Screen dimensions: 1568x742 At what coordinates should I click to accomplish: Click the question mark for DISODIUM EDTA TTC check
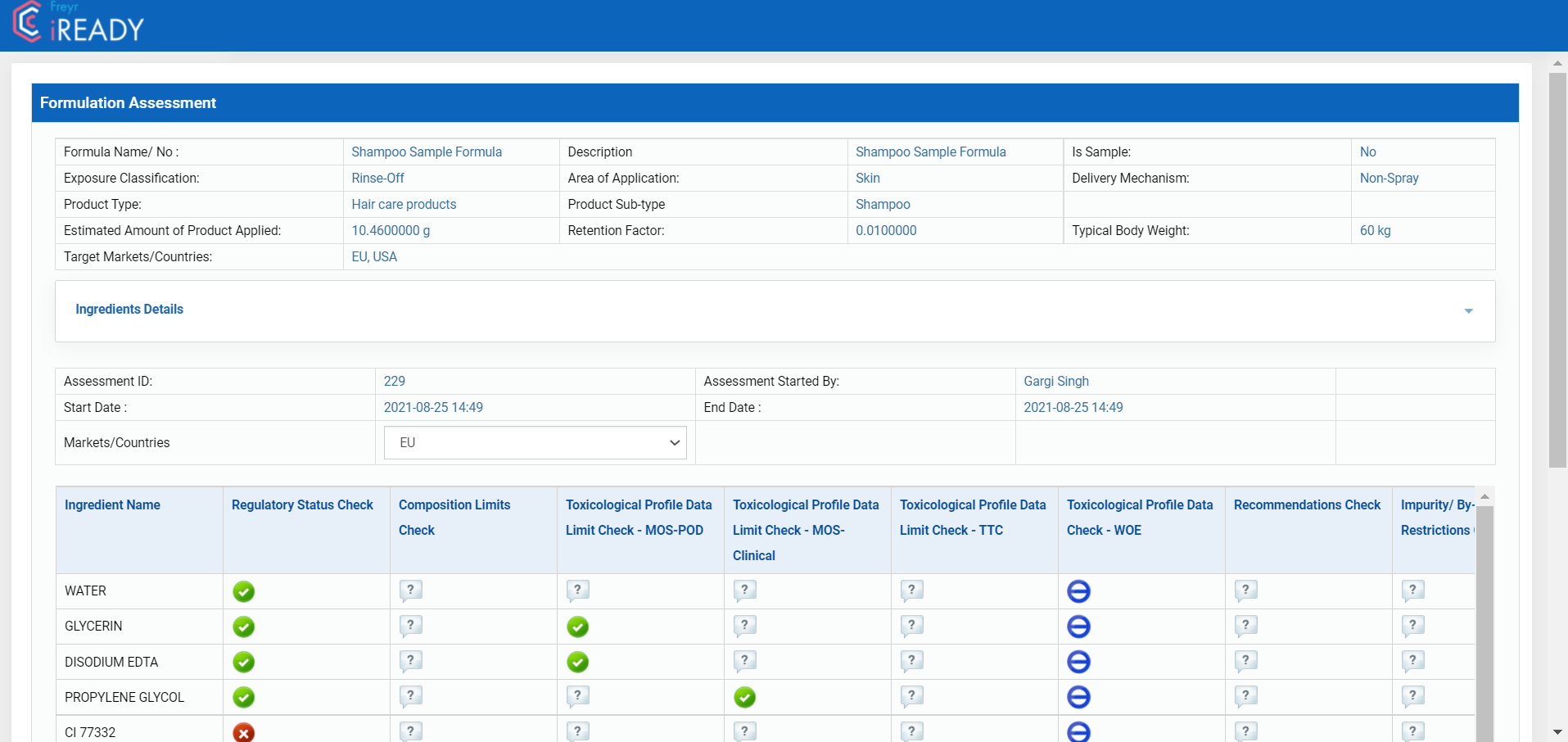tap(911, 662)
